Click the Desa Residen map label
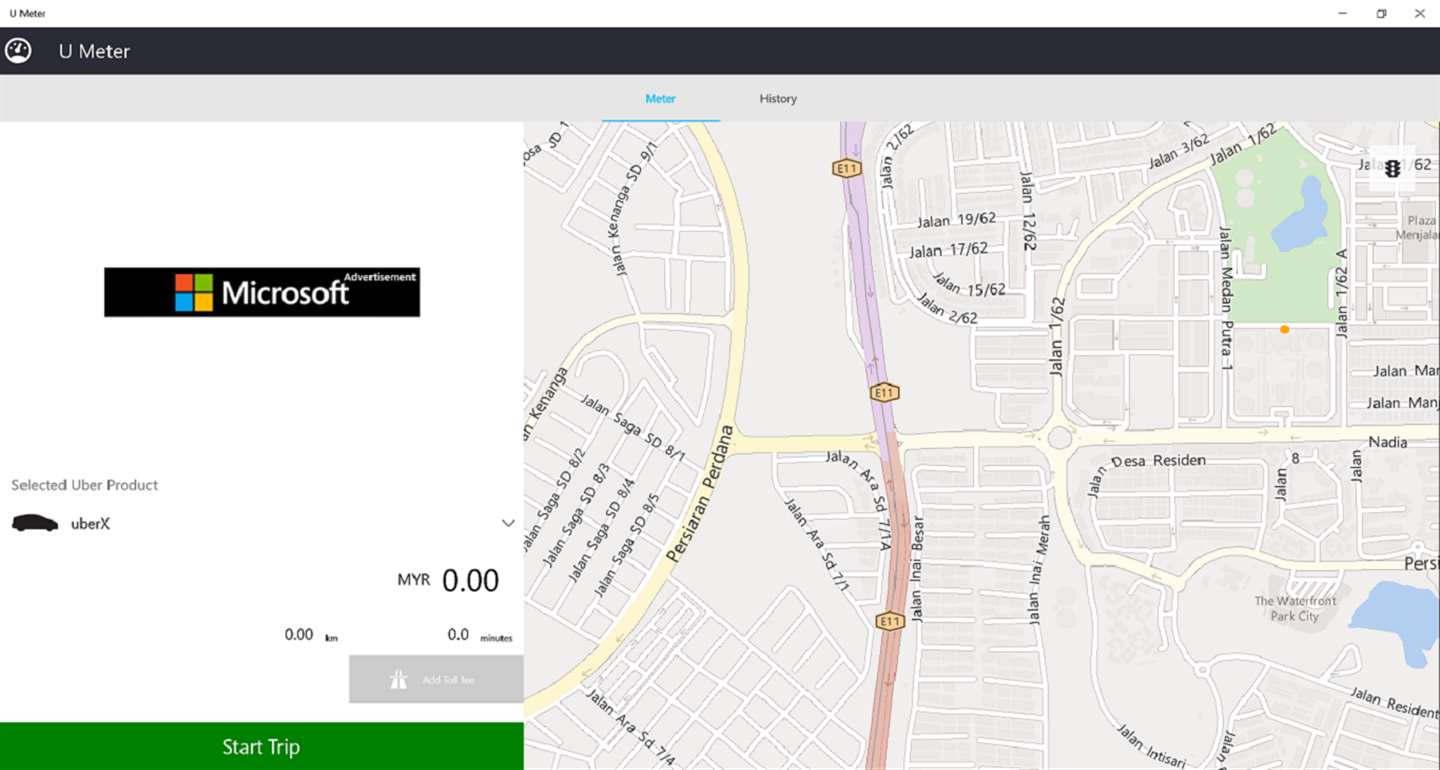The image size is (1440, 770). [x=1159, y=461]
